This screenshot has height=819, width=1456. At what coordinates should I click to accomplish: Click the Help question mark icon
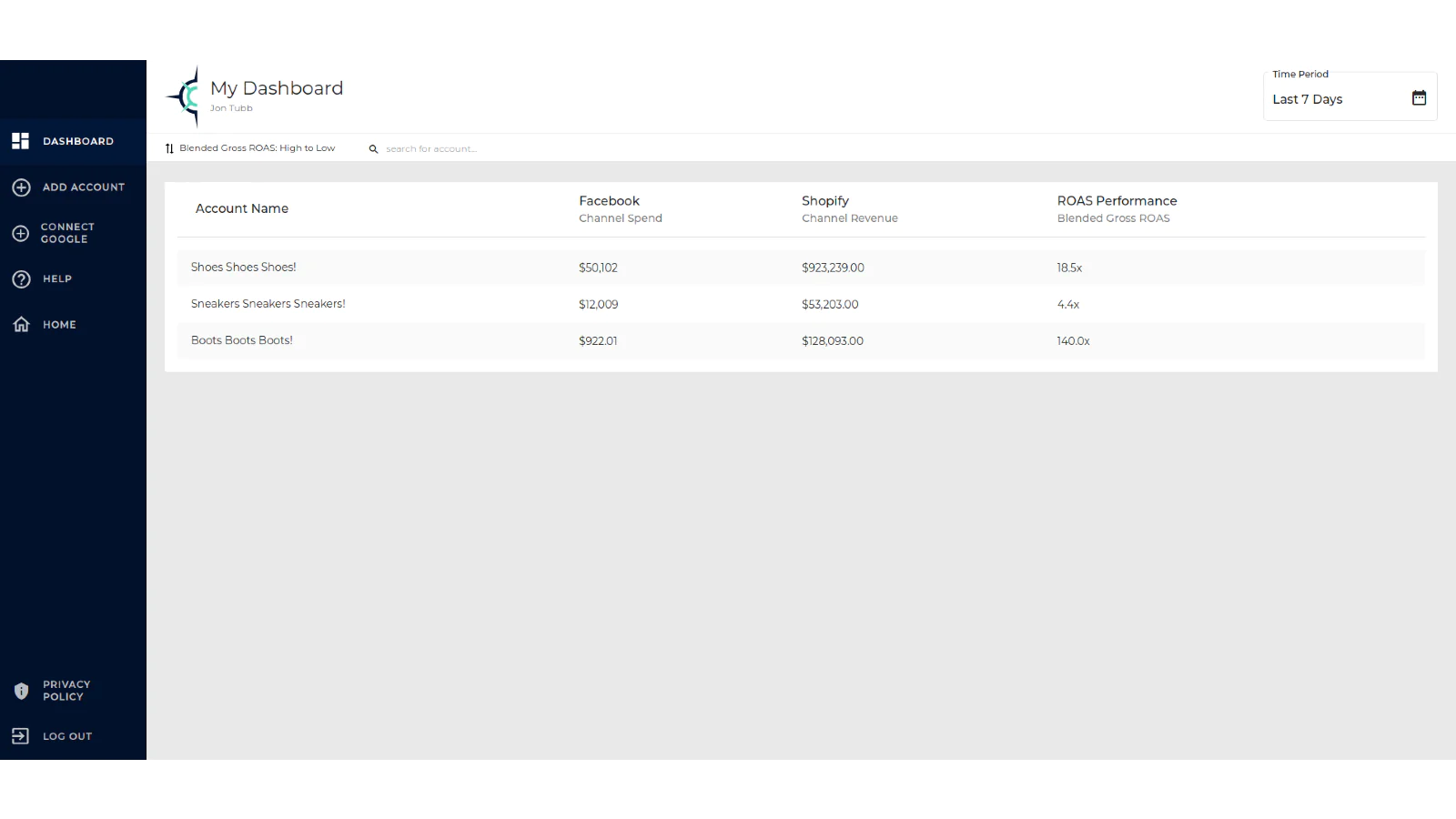coord(21,279)
